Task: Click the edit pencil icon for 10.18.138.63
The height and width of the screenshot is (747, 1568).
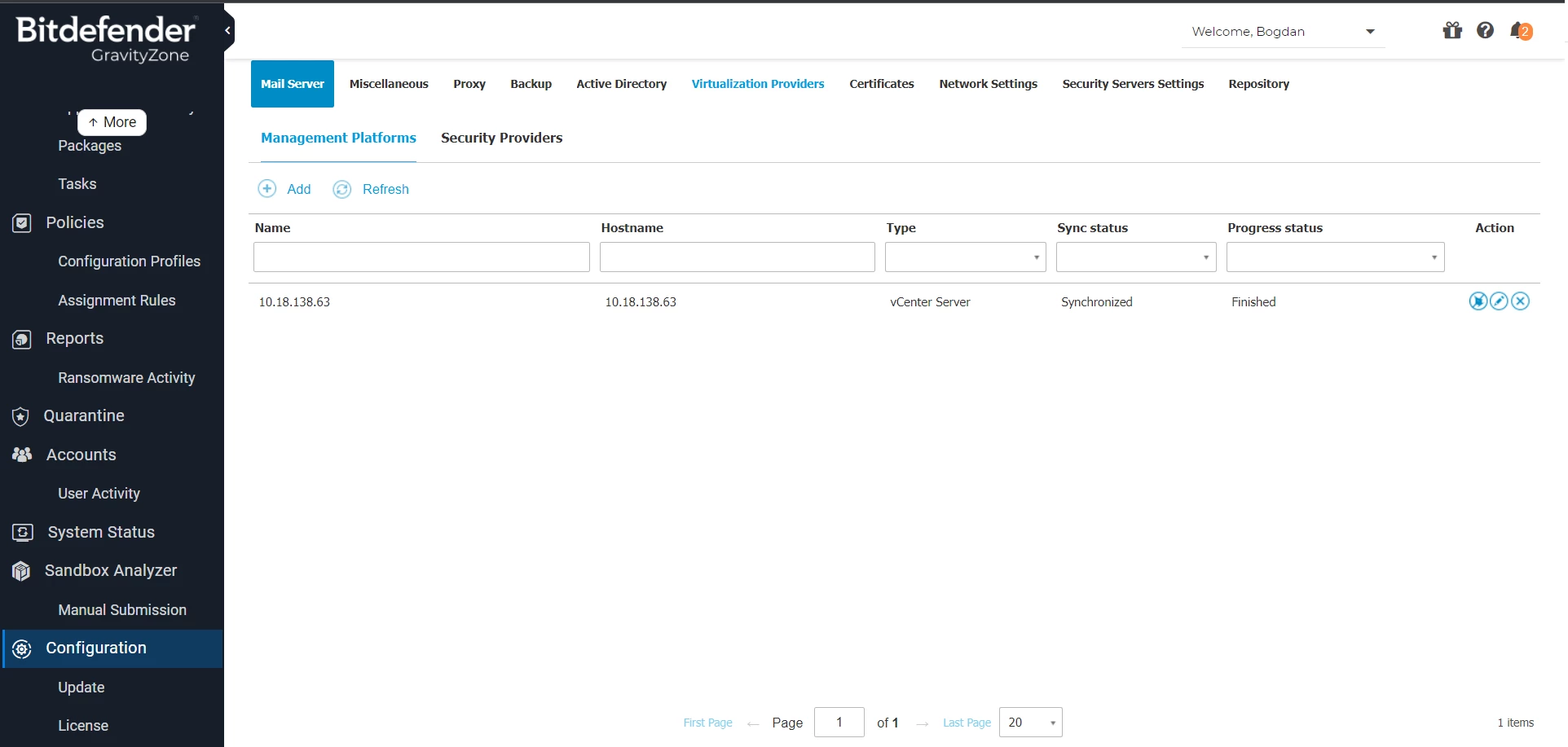Action: (x=1499, y=301)
